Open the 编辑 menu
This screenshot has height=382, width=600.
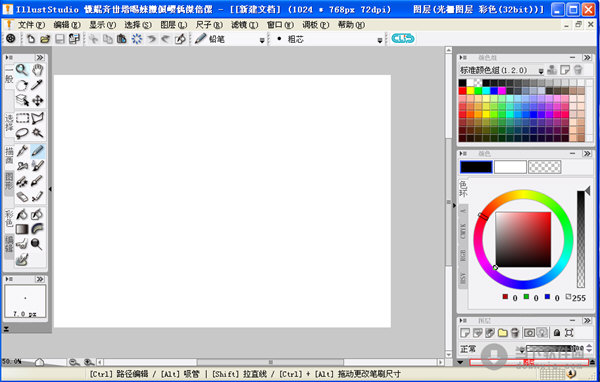tap(67, 25)
